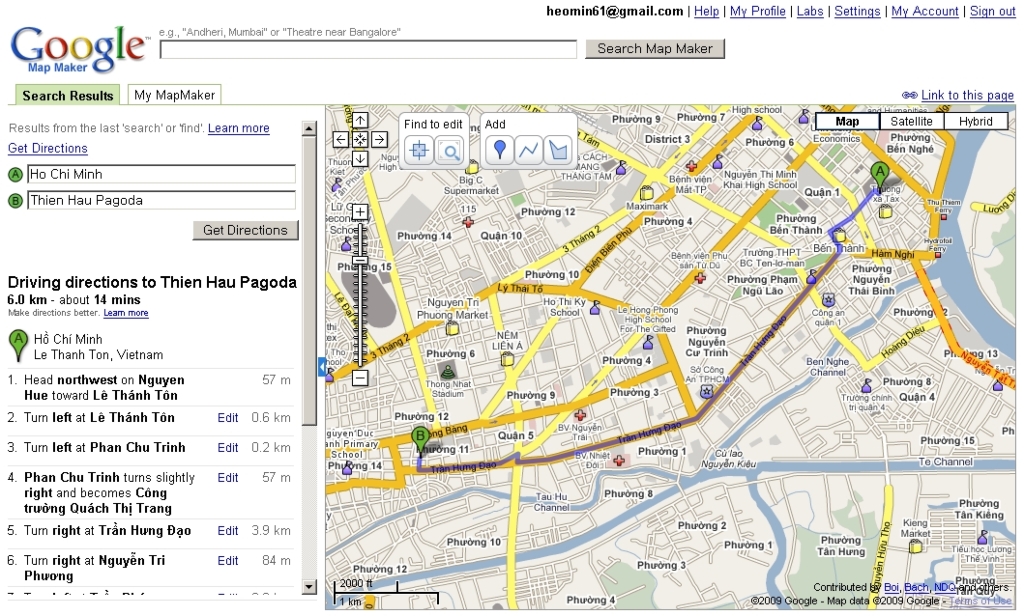Click the Ho Thi Ky School icon
The height and width of the screenshot is (616, 1024).
click(x=594, y=308)
